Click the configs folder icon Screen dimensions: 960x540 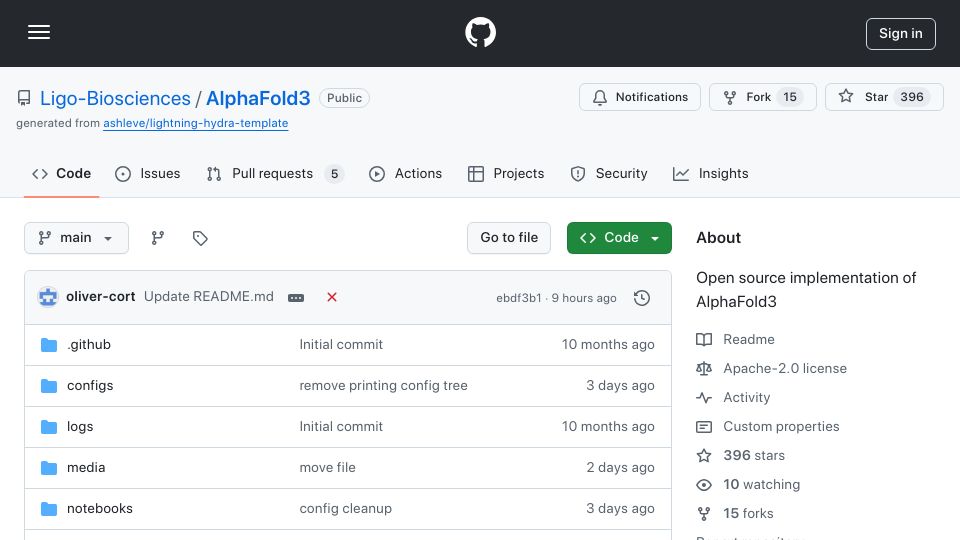point(49,386)
